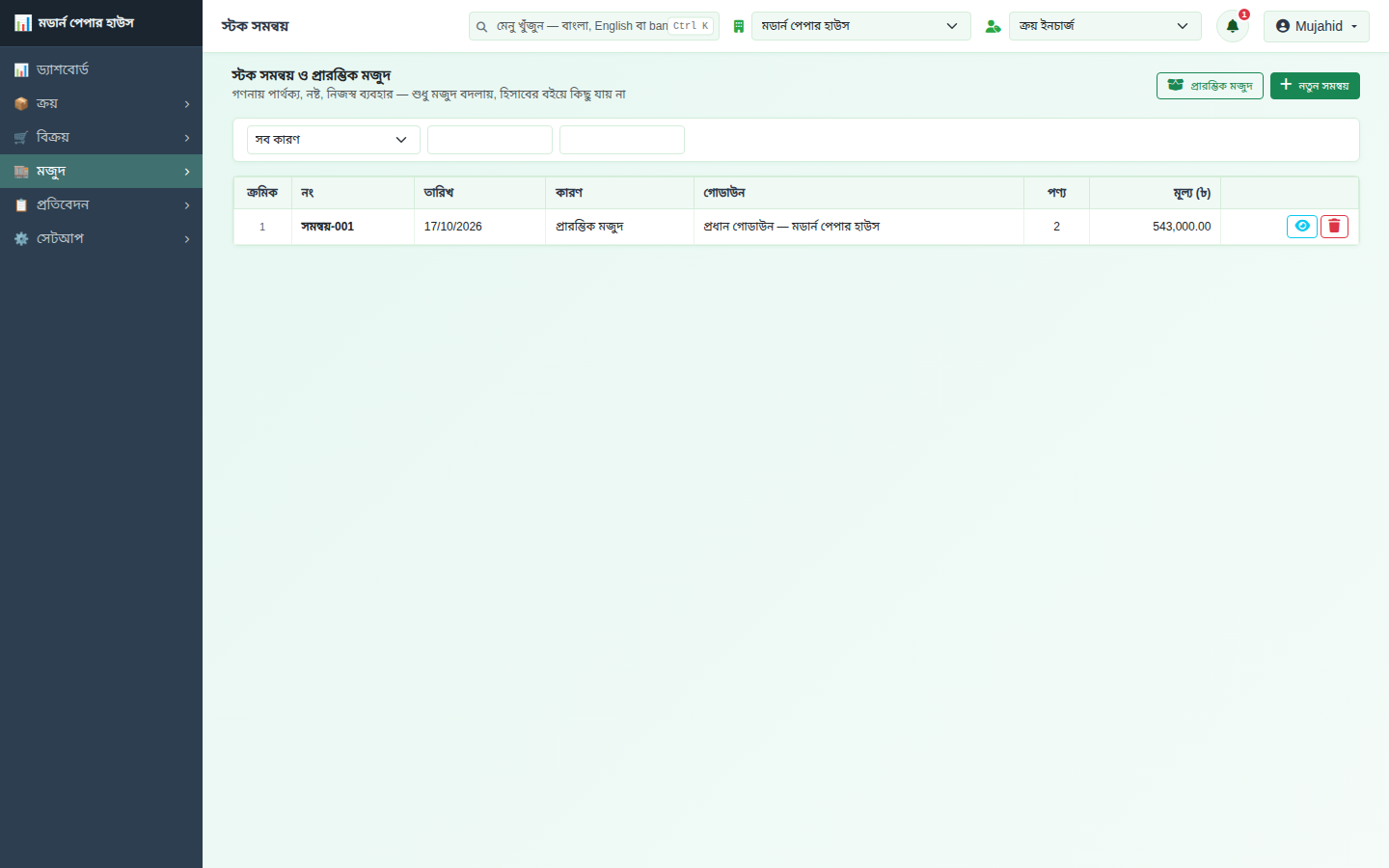Image resolution: width=1389 pixels, height=868 pixels.
Task: Open the Mujahid user menu
Action: [x=1317, y=26]
